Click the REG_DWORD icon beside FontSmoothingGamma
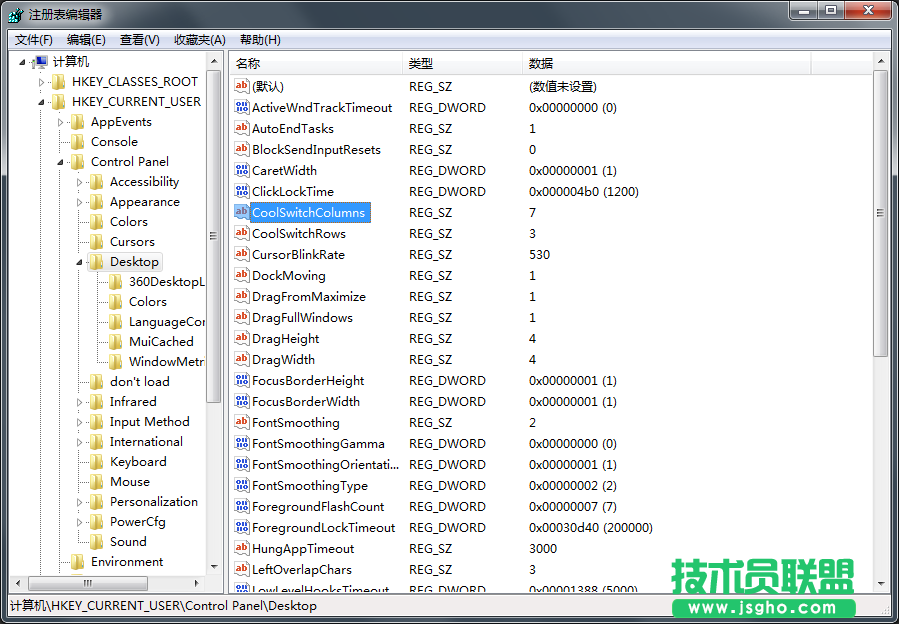 (240, 443)
